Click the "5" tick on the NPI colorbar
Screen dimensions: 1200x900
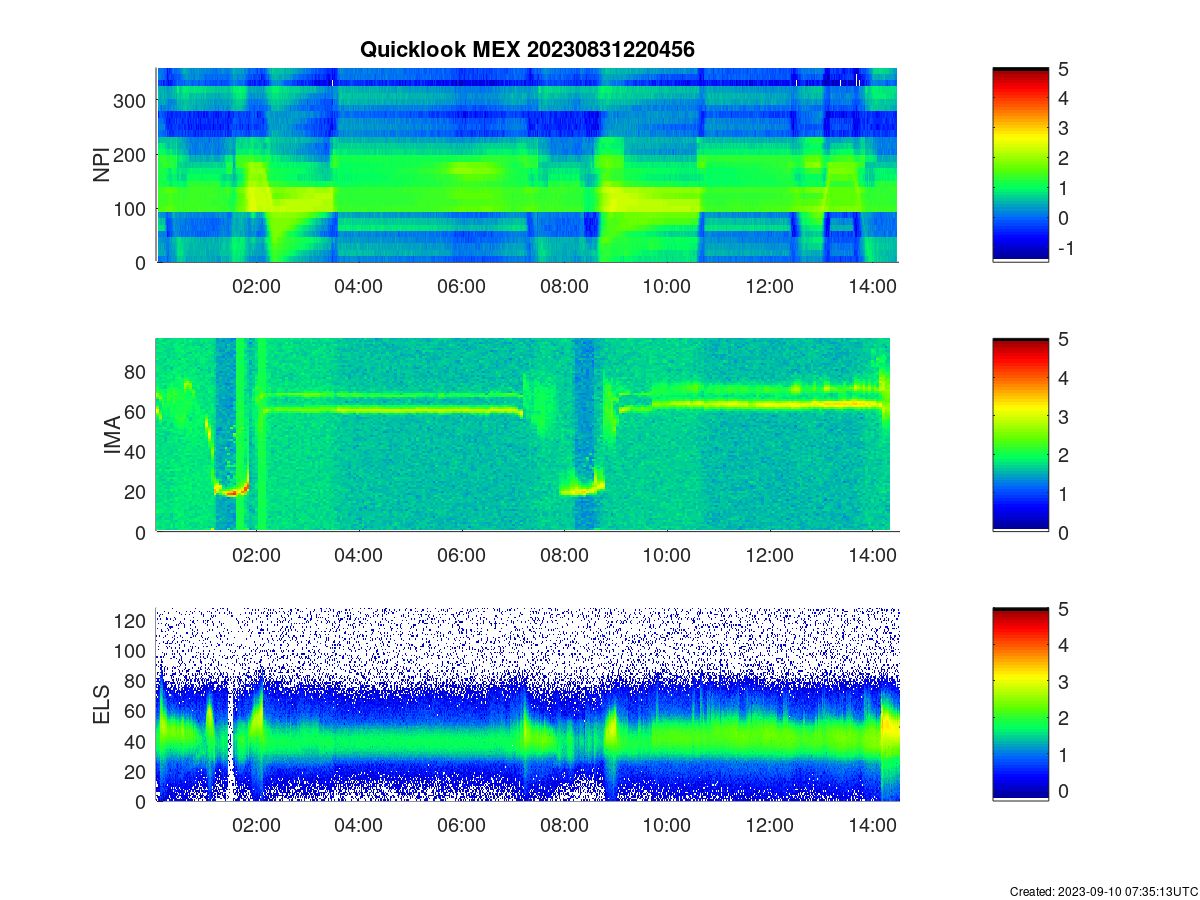click(1063, 68)
